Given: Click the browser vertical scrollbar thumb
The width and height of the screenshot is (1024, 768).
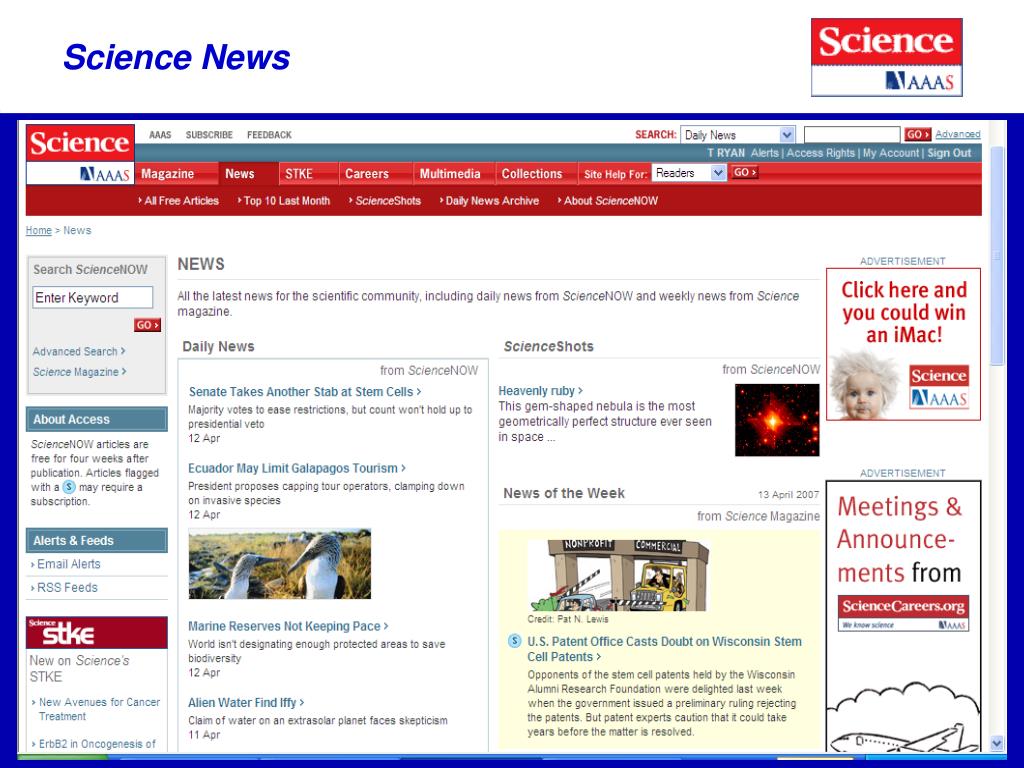Looking at the screenshot, I should [997, 255].
